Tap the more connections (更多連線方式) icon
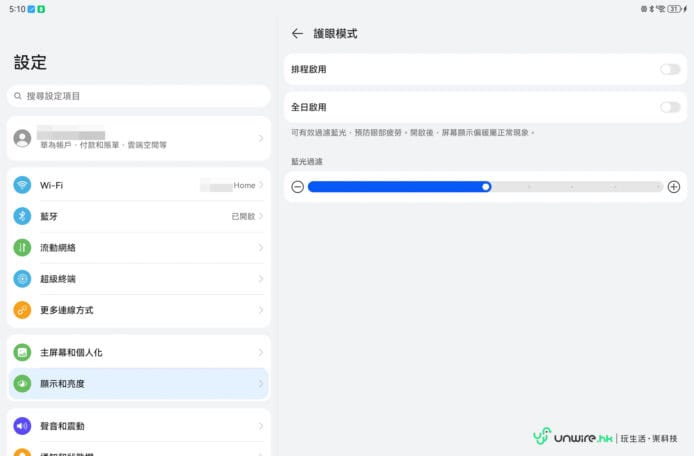 click(22, 310)
